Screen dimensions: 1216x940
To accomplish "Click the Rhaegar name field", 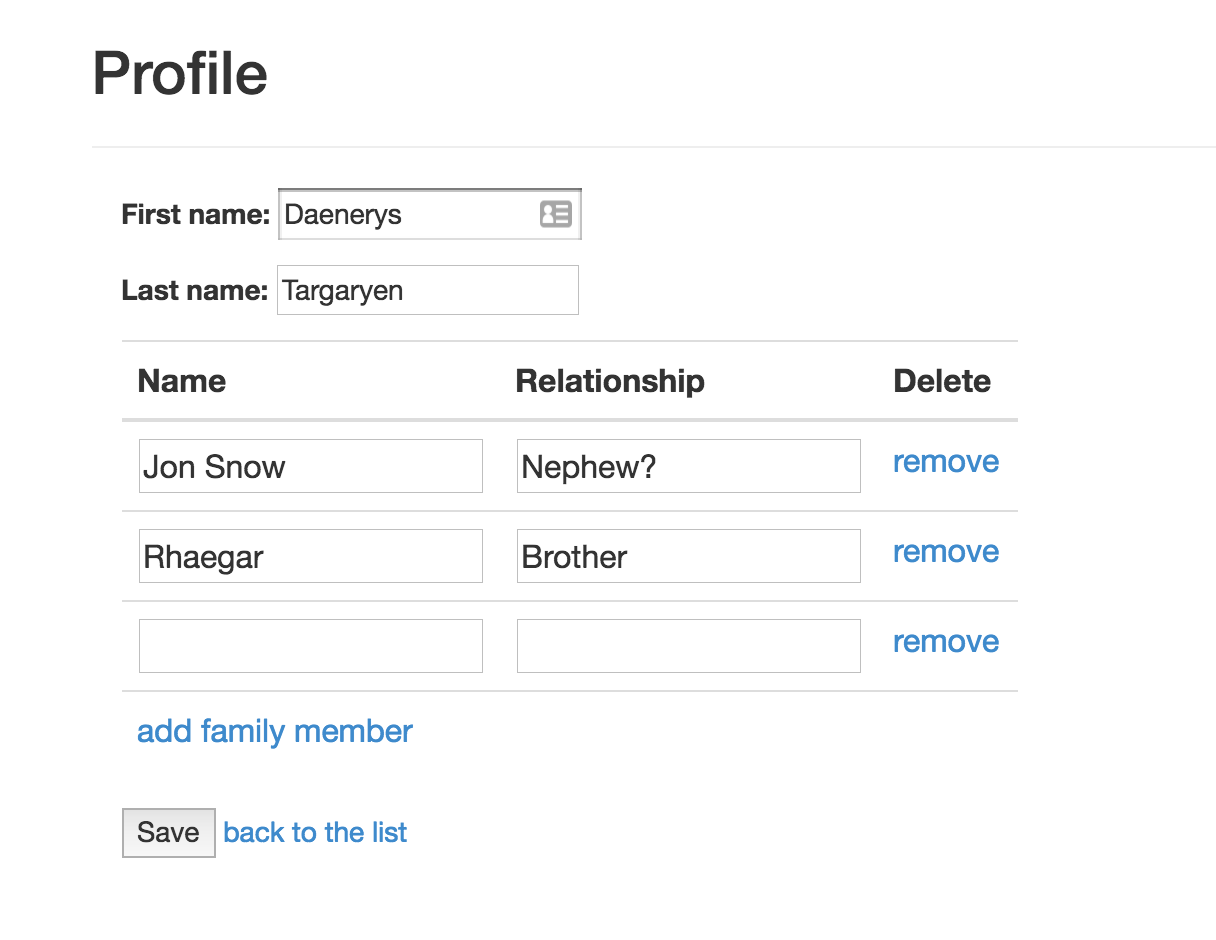I will pyautogui.click(x=310, y=556).
